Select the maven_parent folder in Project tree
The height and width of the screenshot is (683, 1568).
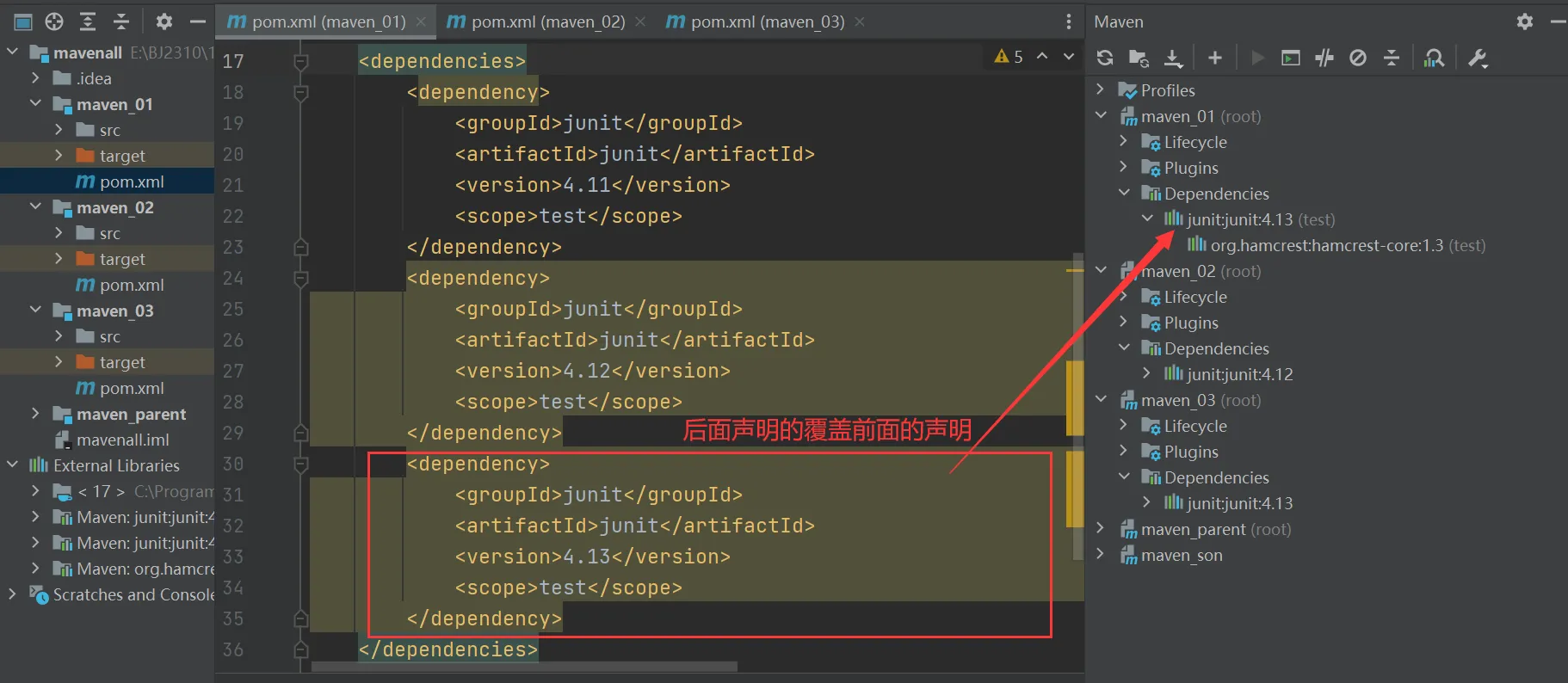coord(119,414)
